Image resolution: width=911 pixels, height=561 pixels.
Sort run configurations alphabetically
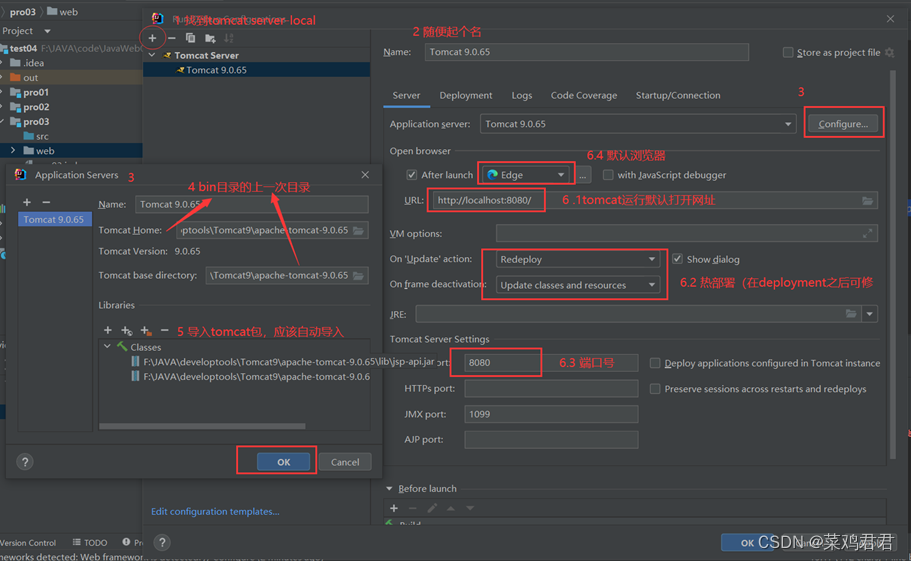tap(229, 38)
